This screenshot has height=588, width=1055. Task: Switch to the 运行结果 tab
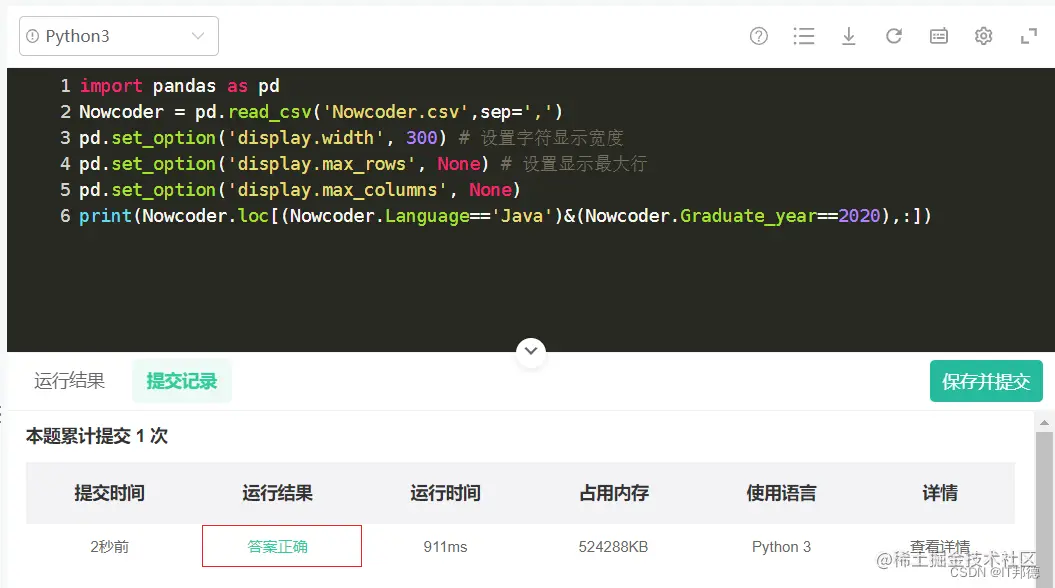[x=69, y=381]
